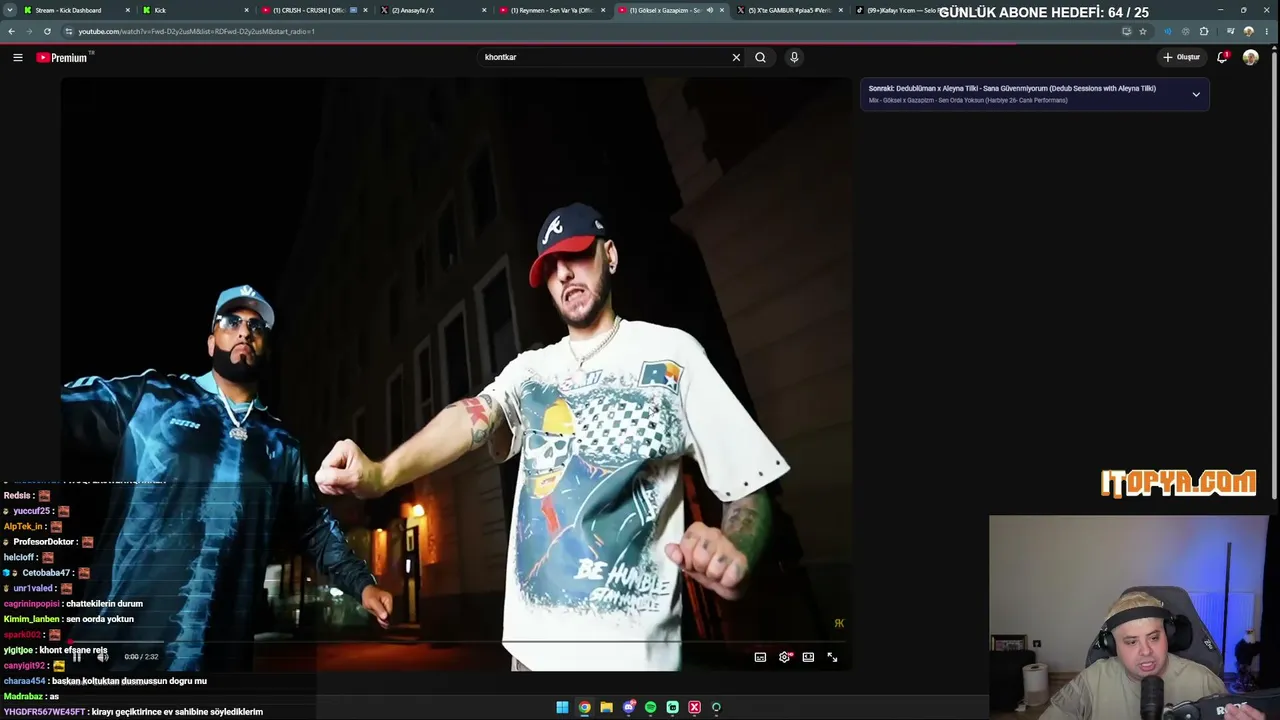Close the 'Anasayfa / X' tab
This screenshot has width=1280, height=720.
pos(484,10)
